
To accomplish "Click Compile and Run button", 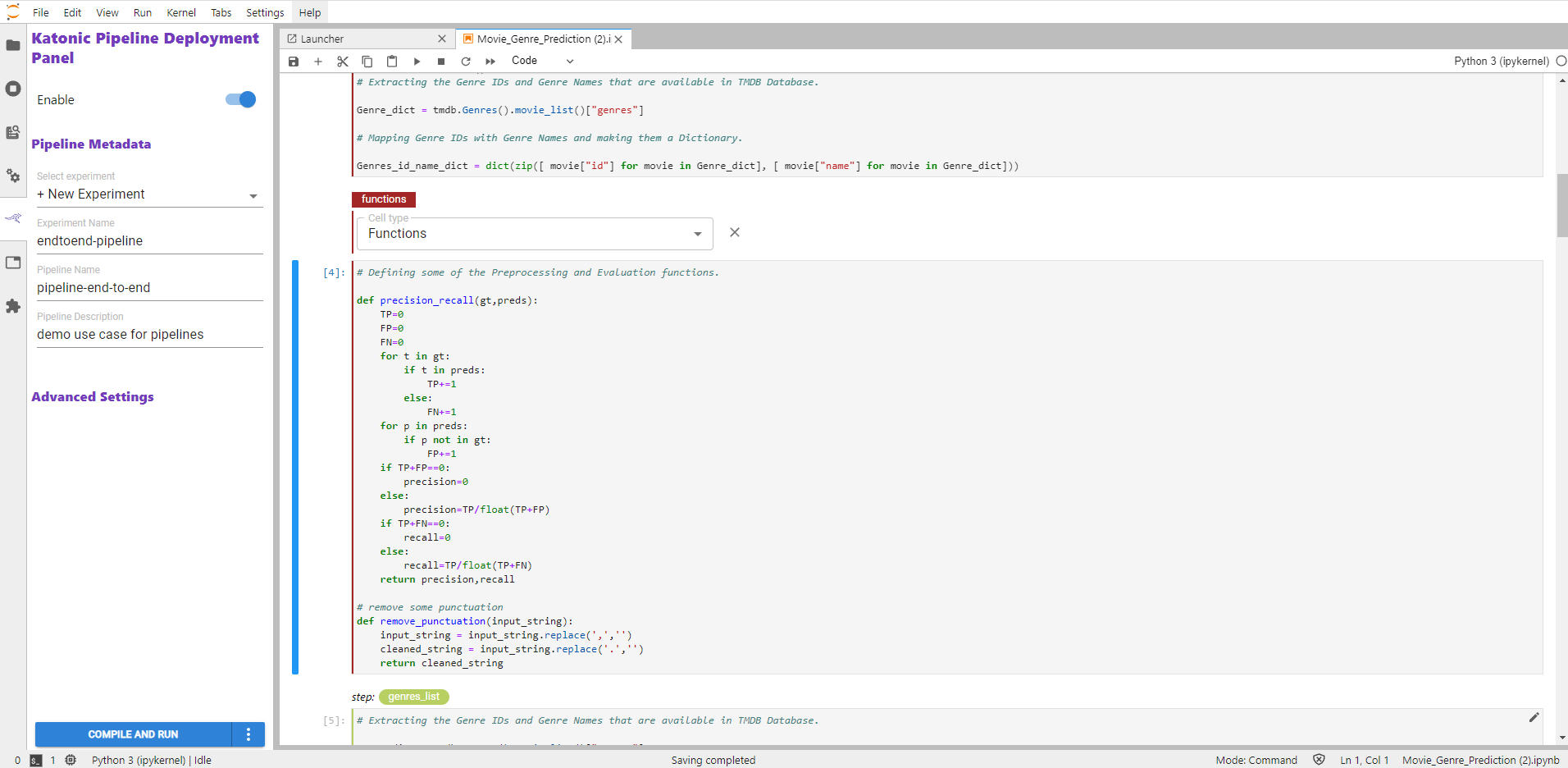I will (133, 734).
